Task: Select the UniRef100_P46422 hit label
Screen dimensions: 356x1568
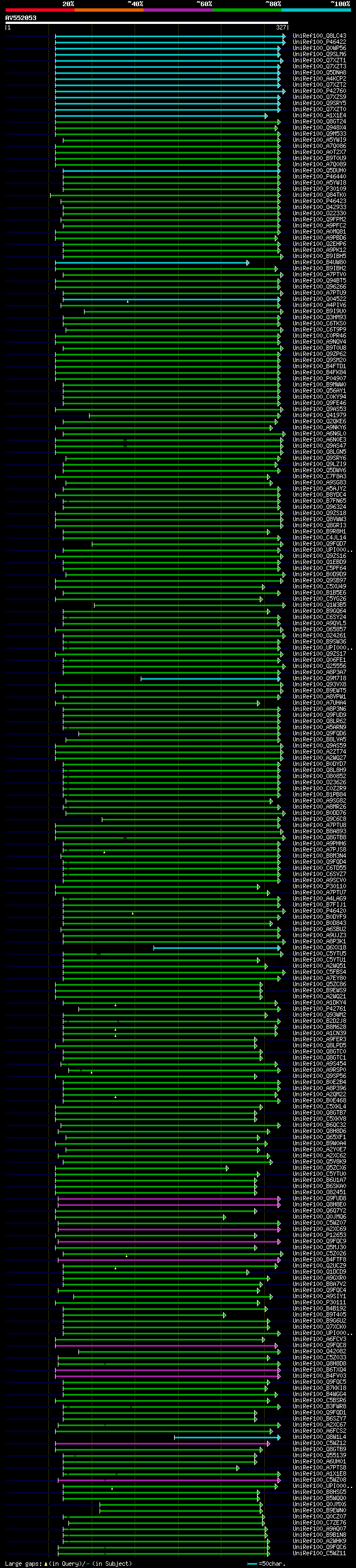Action: pyautogui.click(x=319, y=42)
